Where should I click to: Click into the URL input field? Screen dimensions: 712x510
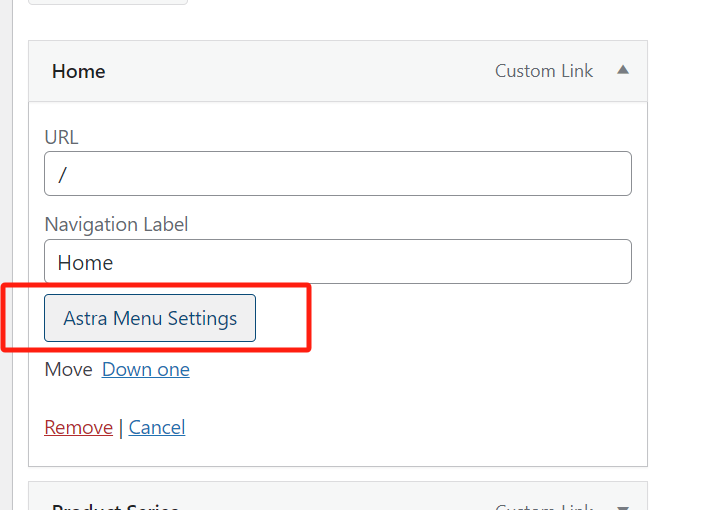click(x=338, y=174)
